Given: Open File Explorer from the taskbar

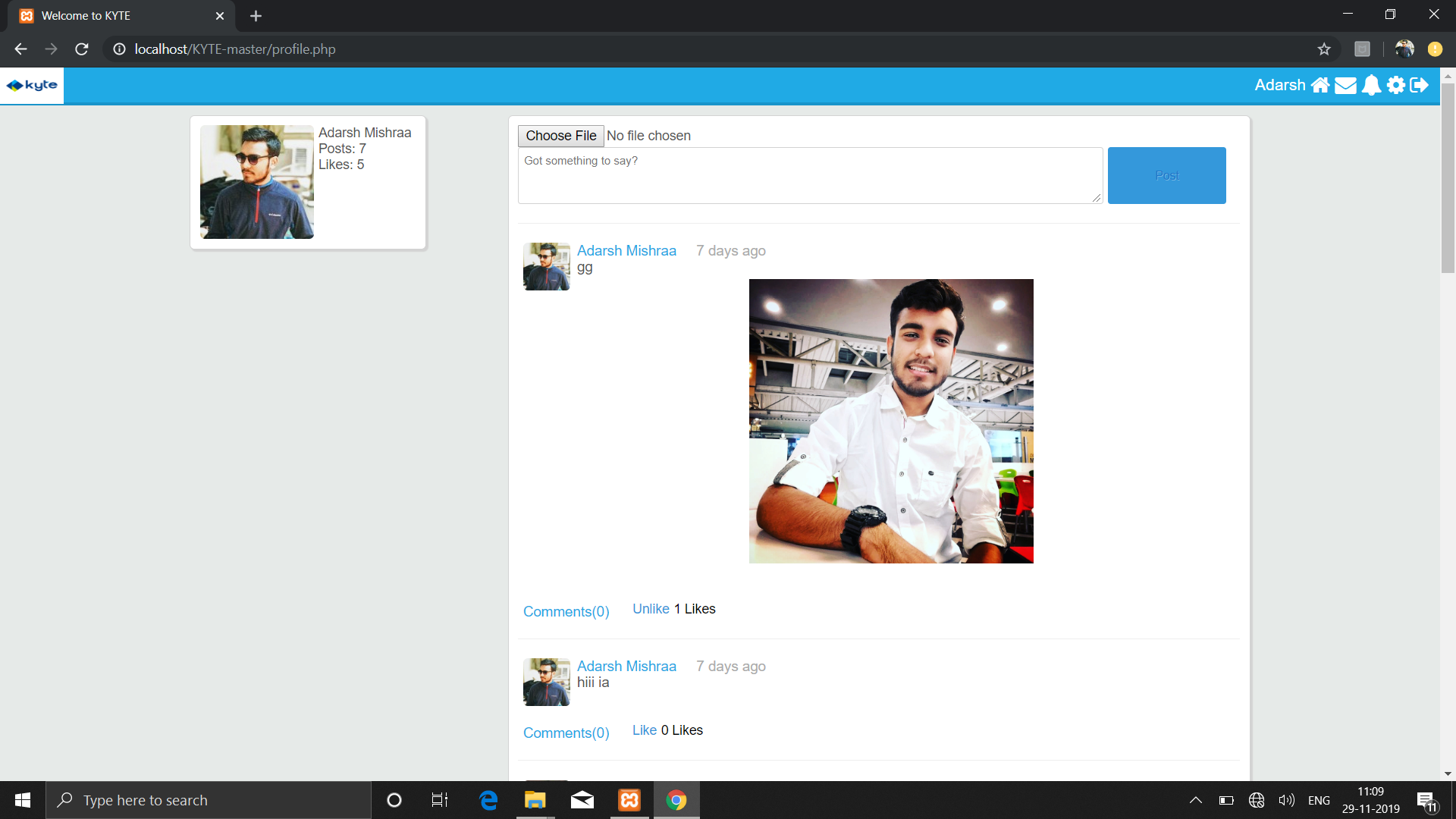Looking at the screenshot, I should coord(535,800).
